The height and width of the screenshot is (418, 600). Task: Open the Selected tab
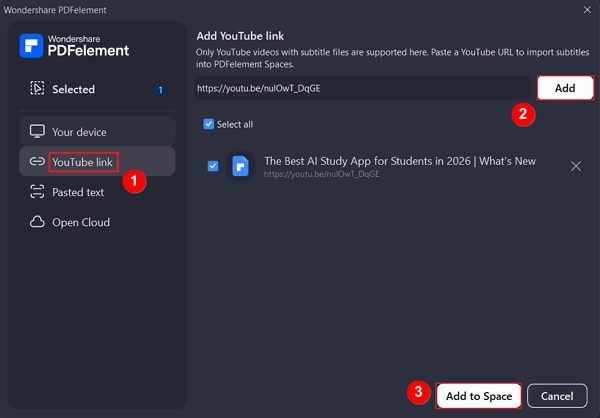pyautogui.click(x=98, y=89)
